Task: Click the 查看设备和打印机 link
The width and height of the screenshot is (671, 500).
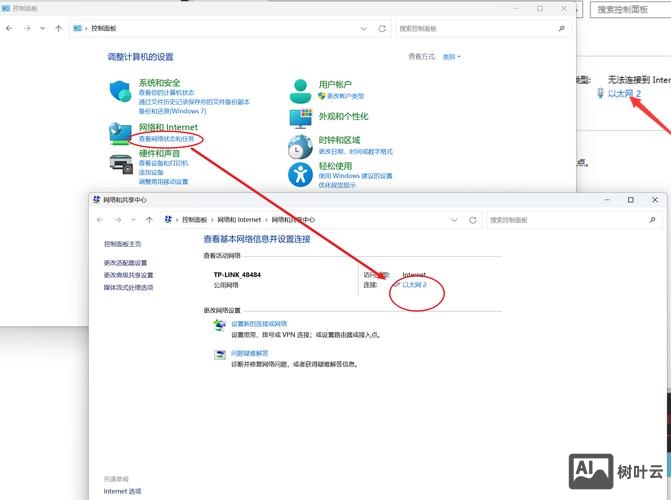Action: pyautogui.click(x=163, y=163)
